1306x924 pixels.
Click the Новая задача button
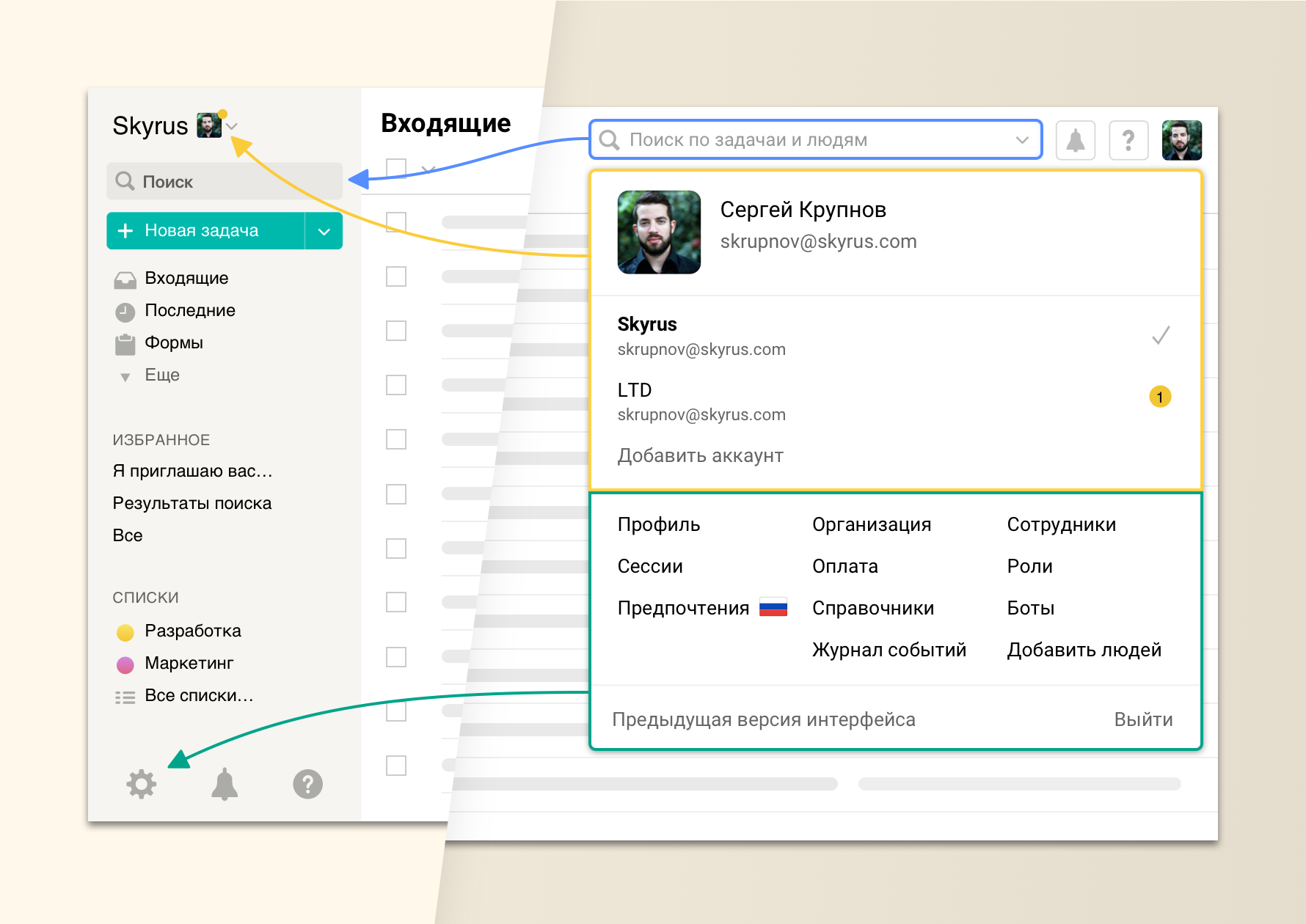(x=205, y=230)
